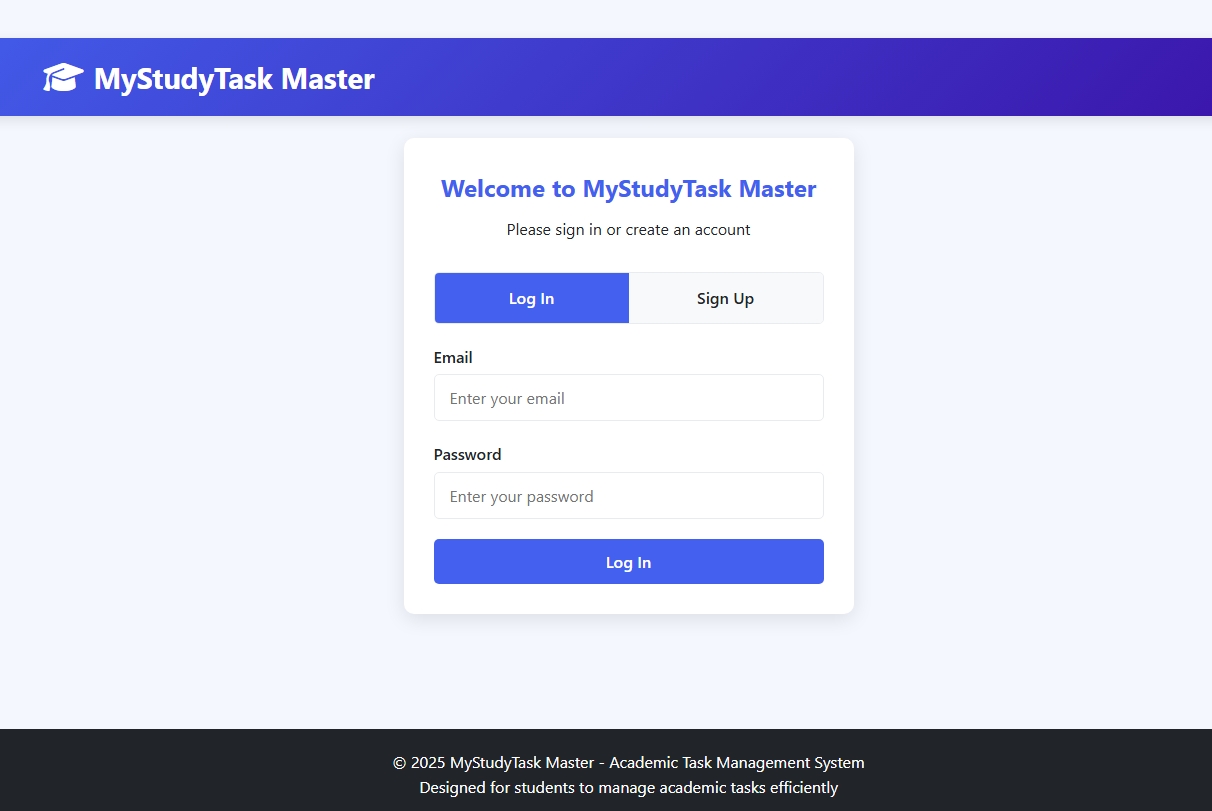Click the graduation cap logo icon
Viewport: 1212px width, 811px height.
[x=63, y=78]
